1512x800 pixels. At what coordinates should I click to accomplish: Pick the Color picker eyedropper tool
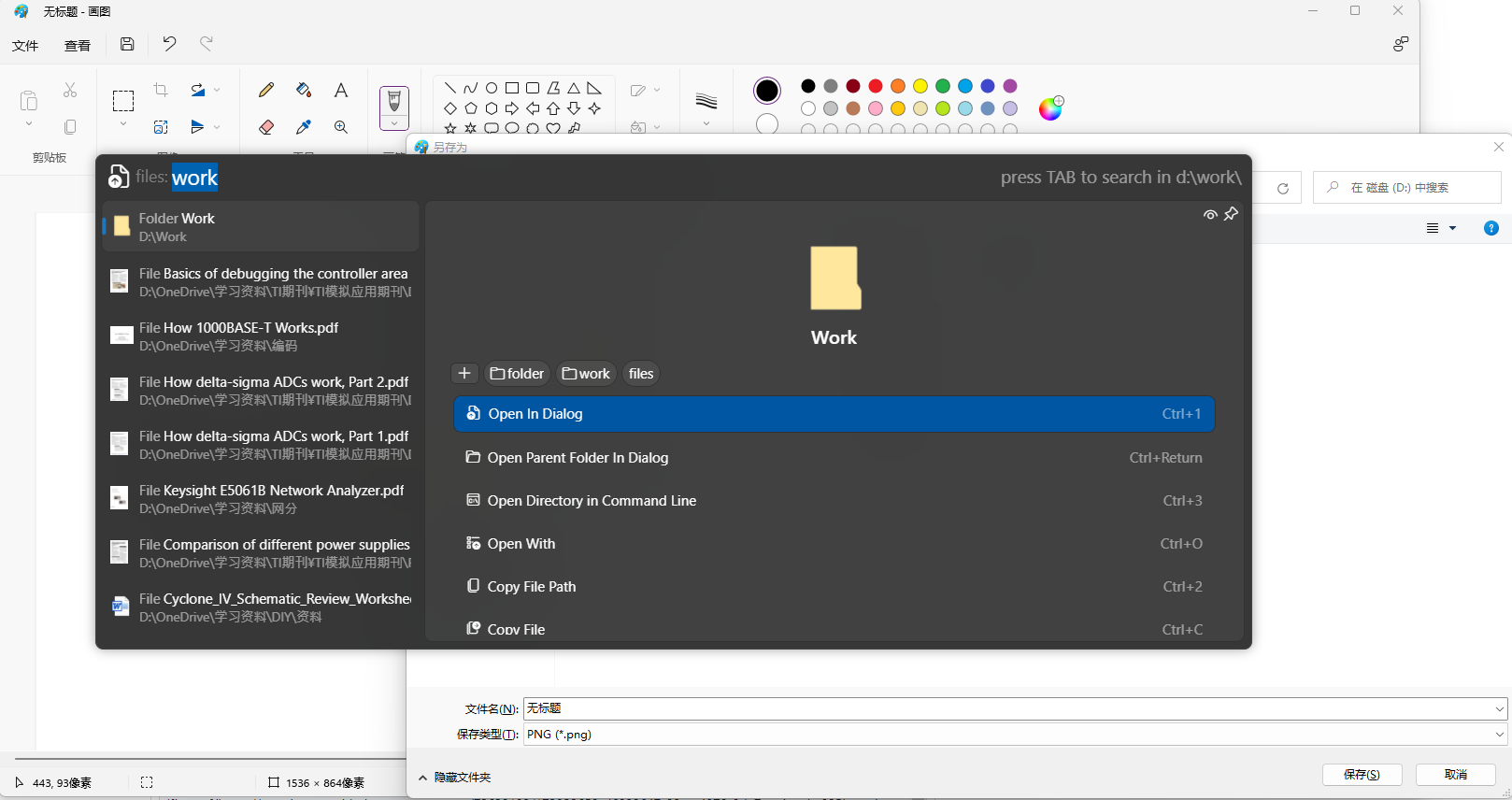pyautogui.click(x=304, y=127)
